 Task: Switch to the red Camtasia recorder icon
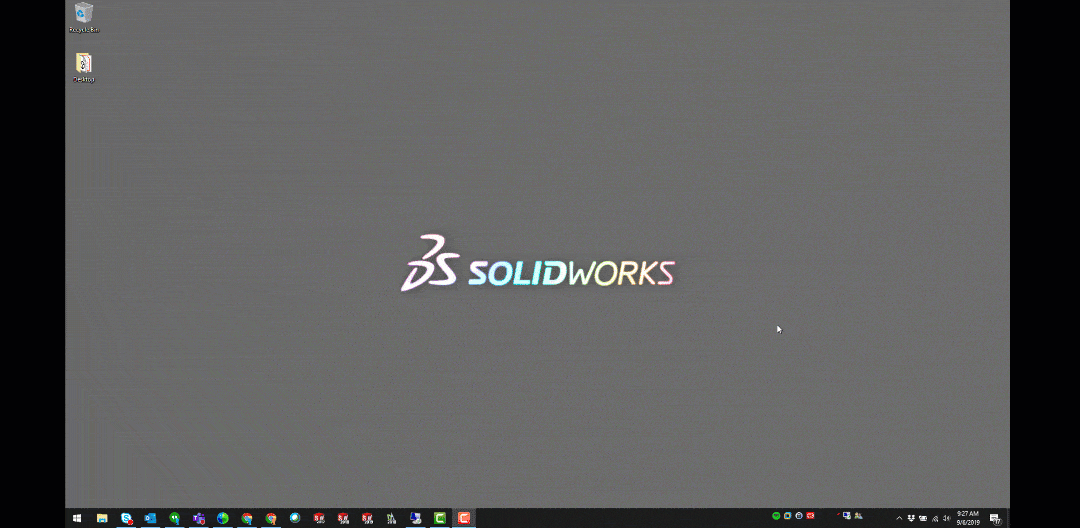(463, 518)
